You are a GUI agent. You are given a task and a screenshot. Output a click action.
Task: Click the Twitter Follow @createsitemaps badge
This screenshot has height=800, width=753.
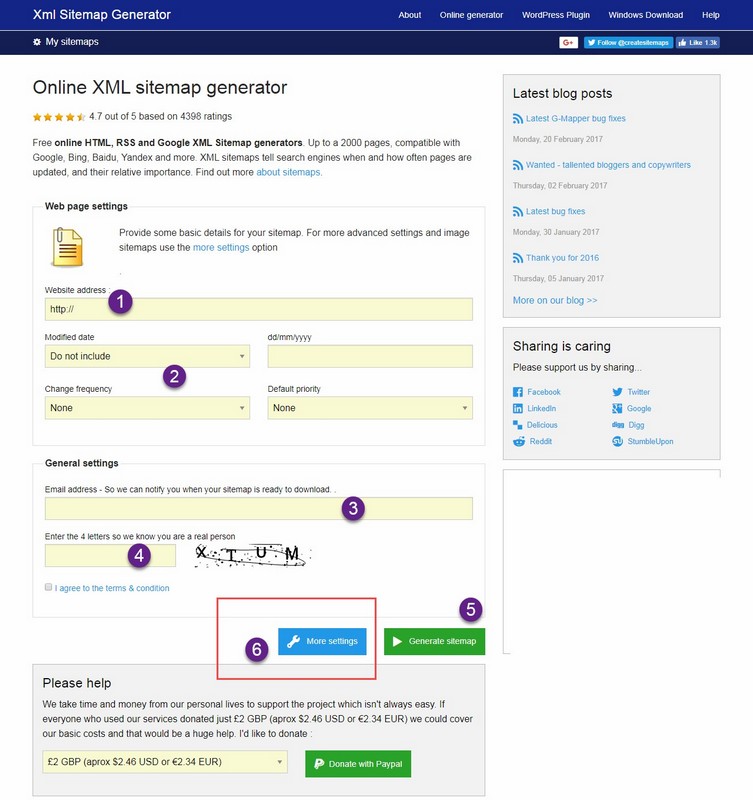click(627, 43)
